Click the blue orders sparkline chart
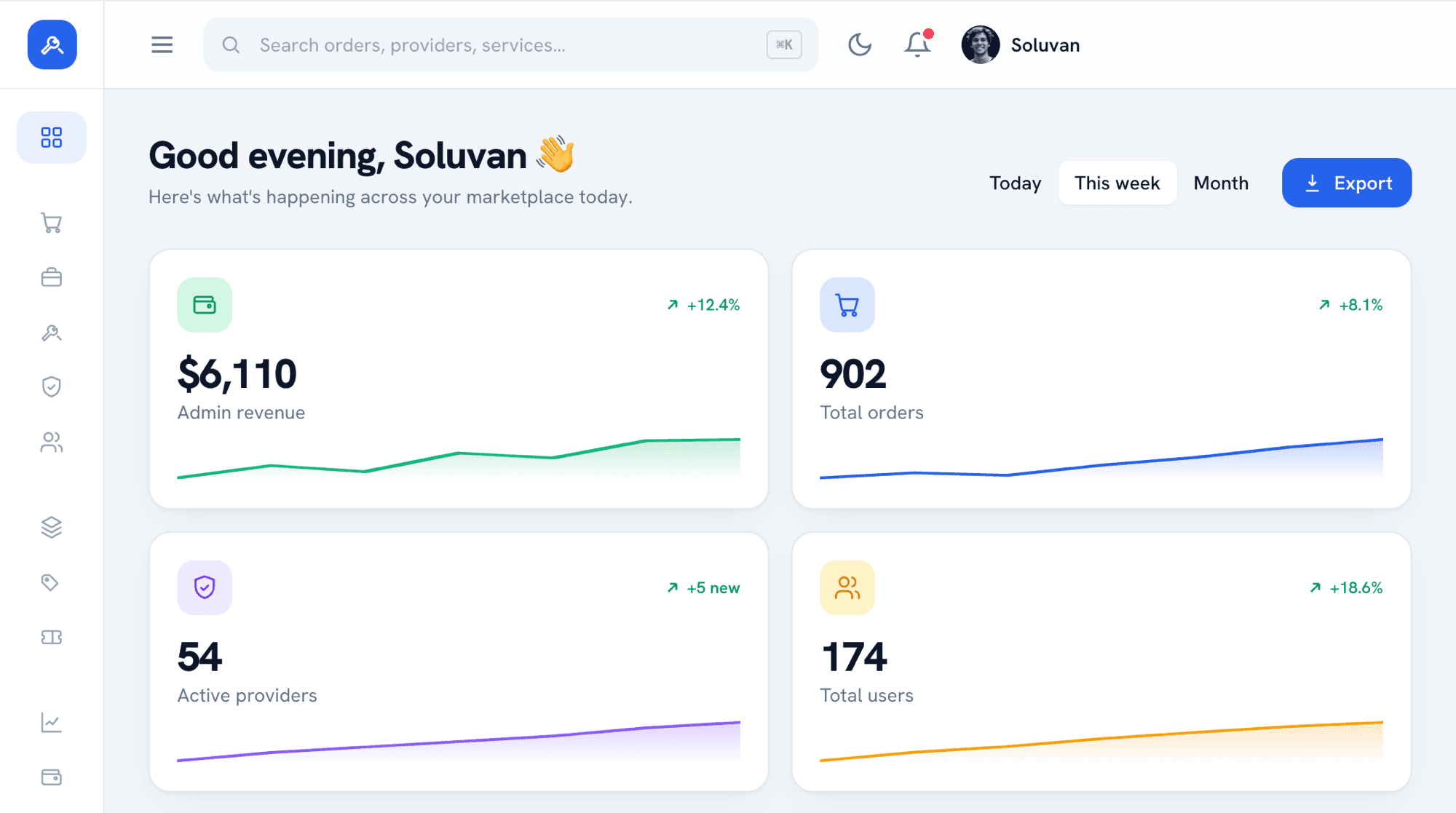The image size is (1456, 813). pos(1101,459)
